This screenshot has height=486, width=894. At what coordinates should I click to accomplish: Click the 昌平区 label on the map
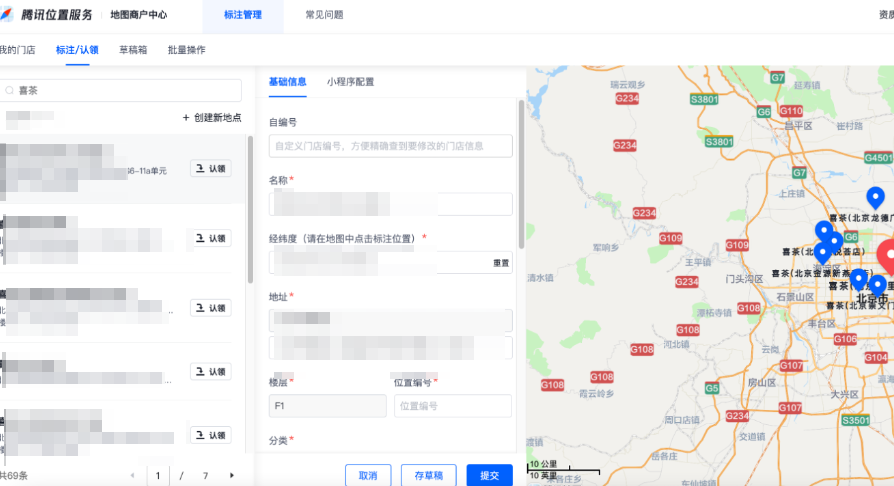click(x=798, y=125)
